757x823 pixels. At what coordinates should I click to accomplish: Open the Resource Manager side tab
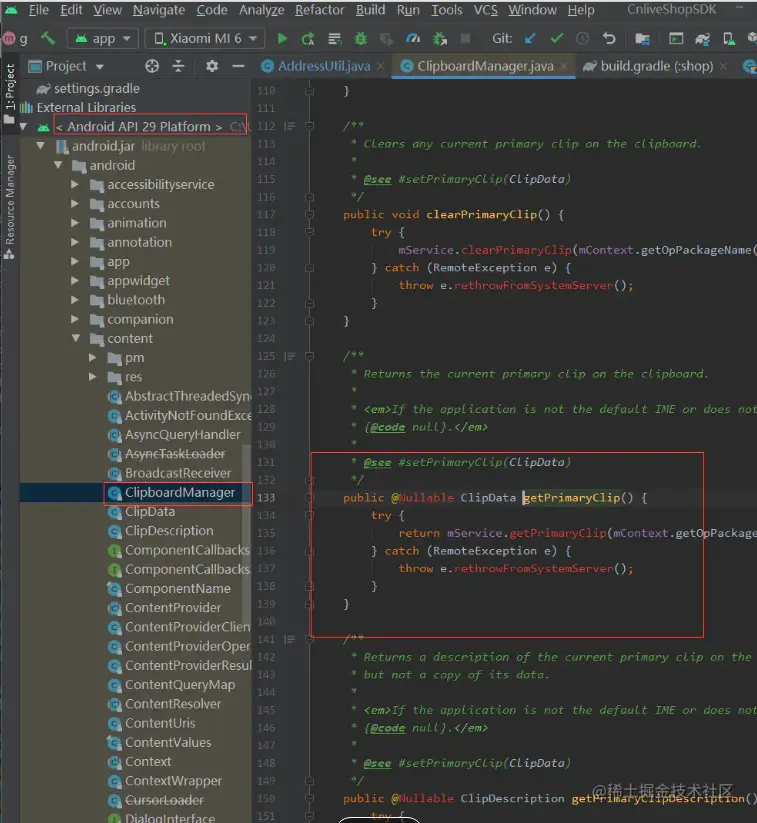click(x=9, y=207)
